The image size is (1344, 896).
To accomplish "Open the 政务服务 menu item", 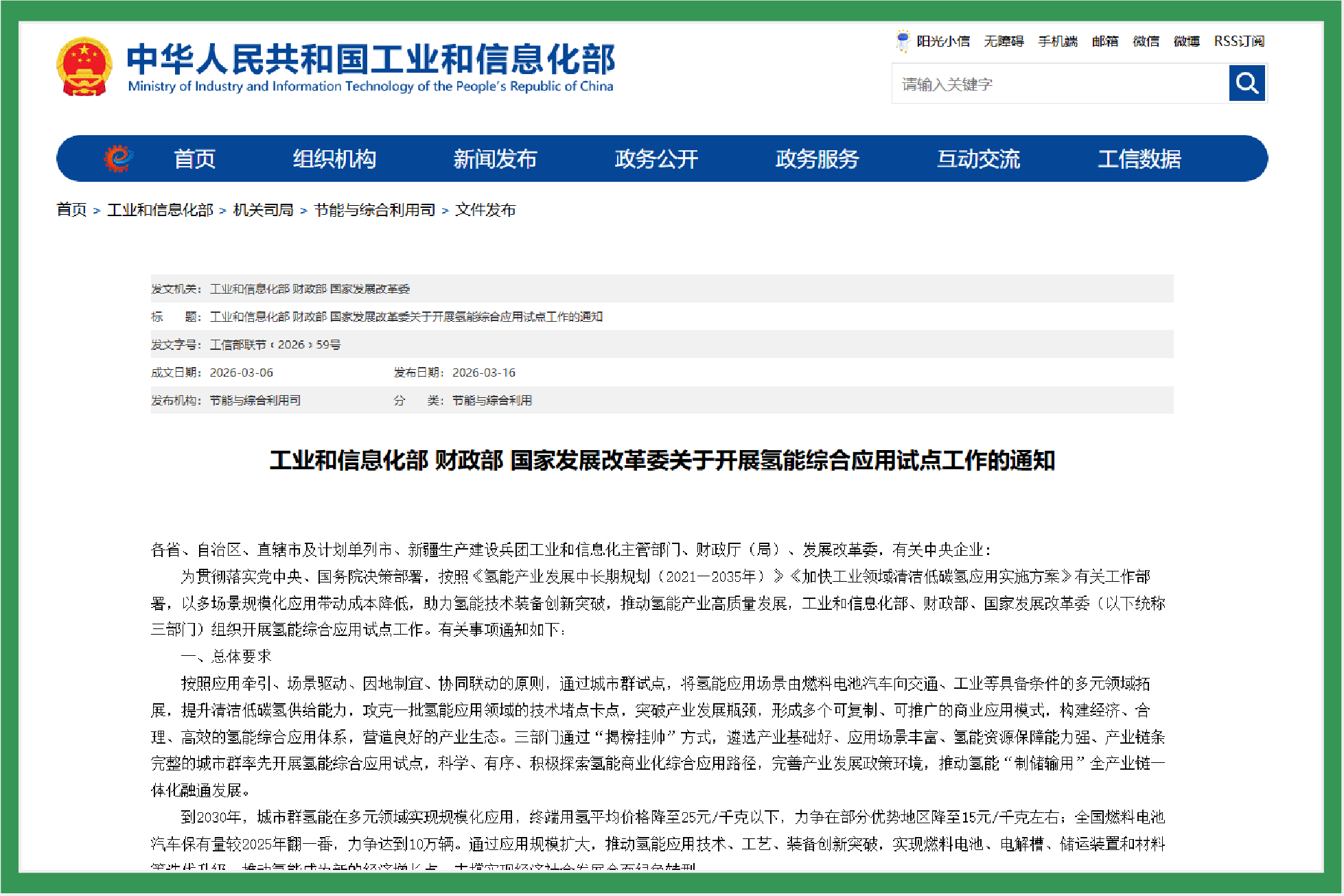I will pos(817,159).
